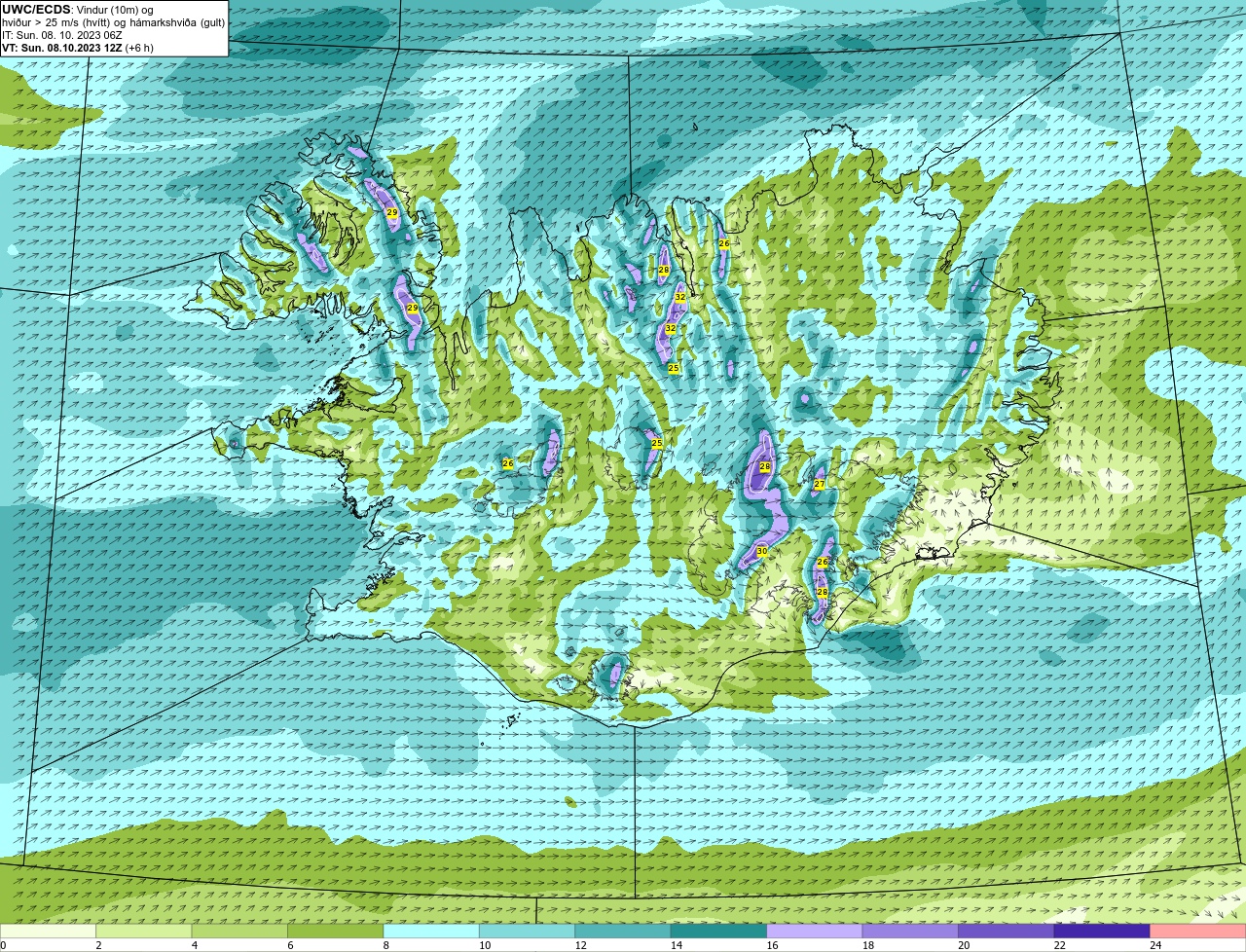Click the "20" tick label on the color scale
The image size is (1246, 952).
pos(964,945)
